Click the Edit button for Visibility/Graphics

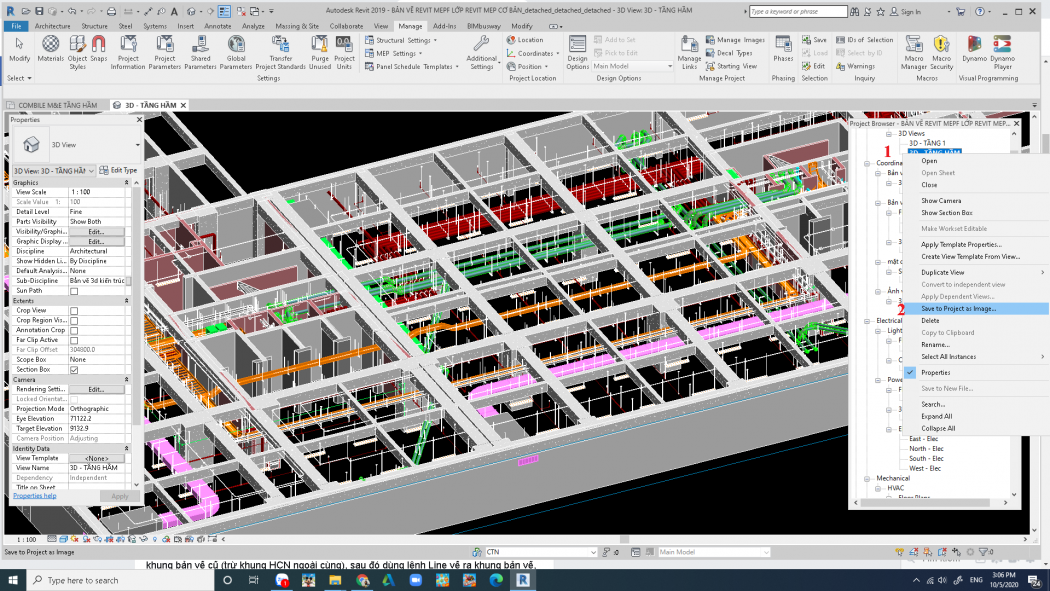[96, 232]
